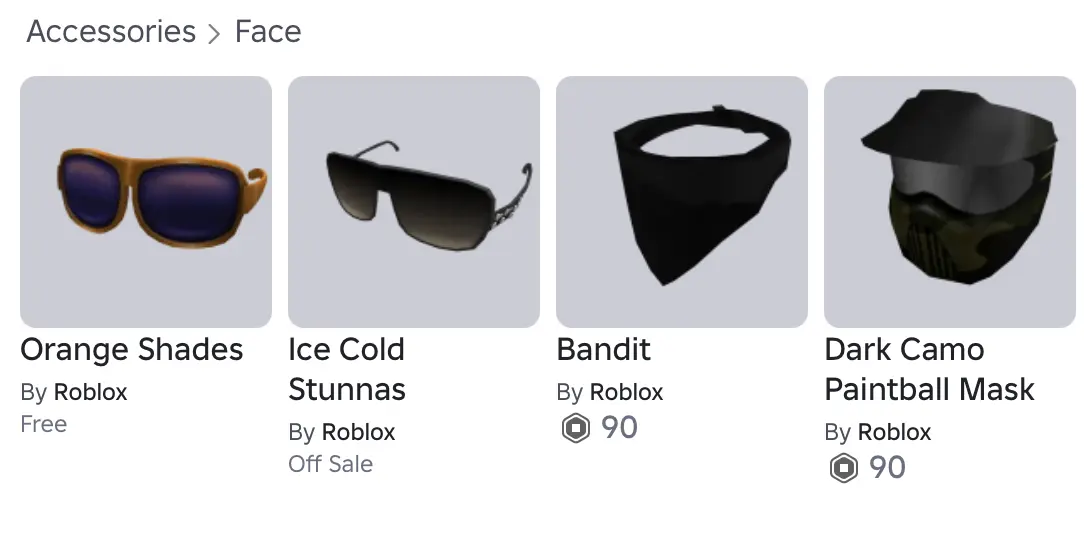The width and height of the screenshot is (1084, 540).
Task: Click the Bandit item title
Action: click(603, 350)
